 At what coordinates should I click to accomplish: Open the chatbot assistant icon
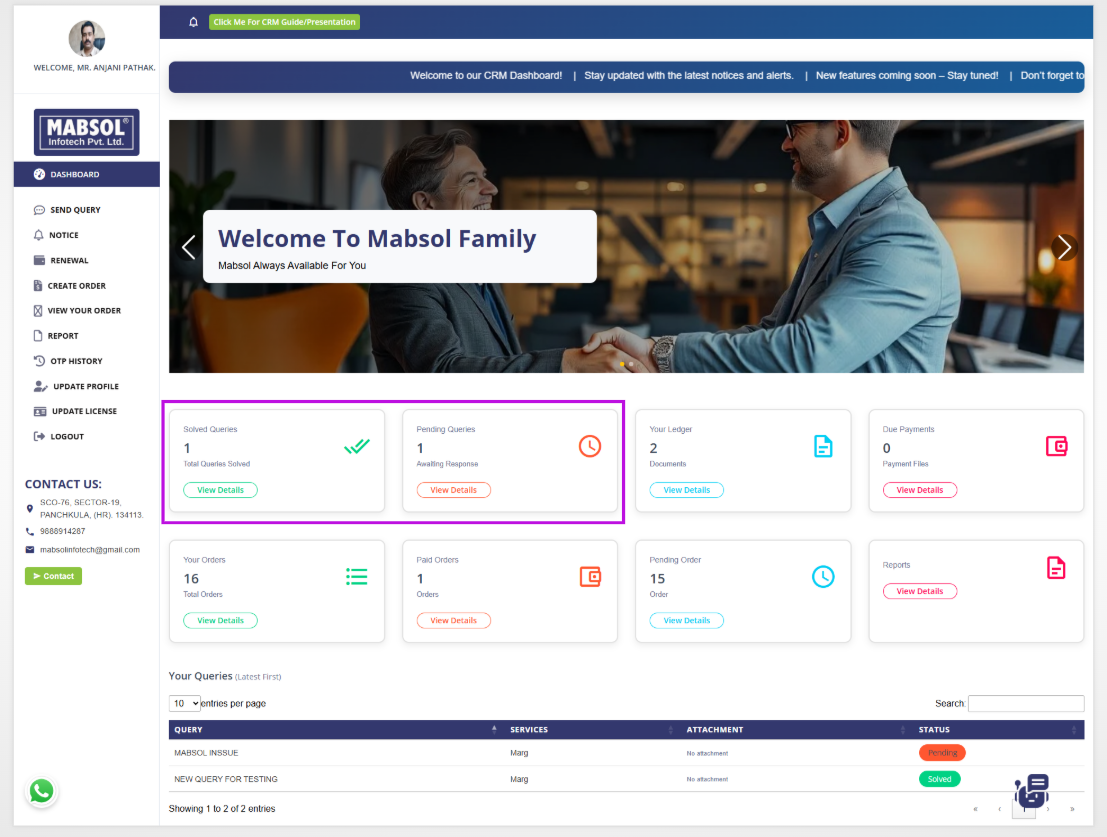click(1032, 790)
